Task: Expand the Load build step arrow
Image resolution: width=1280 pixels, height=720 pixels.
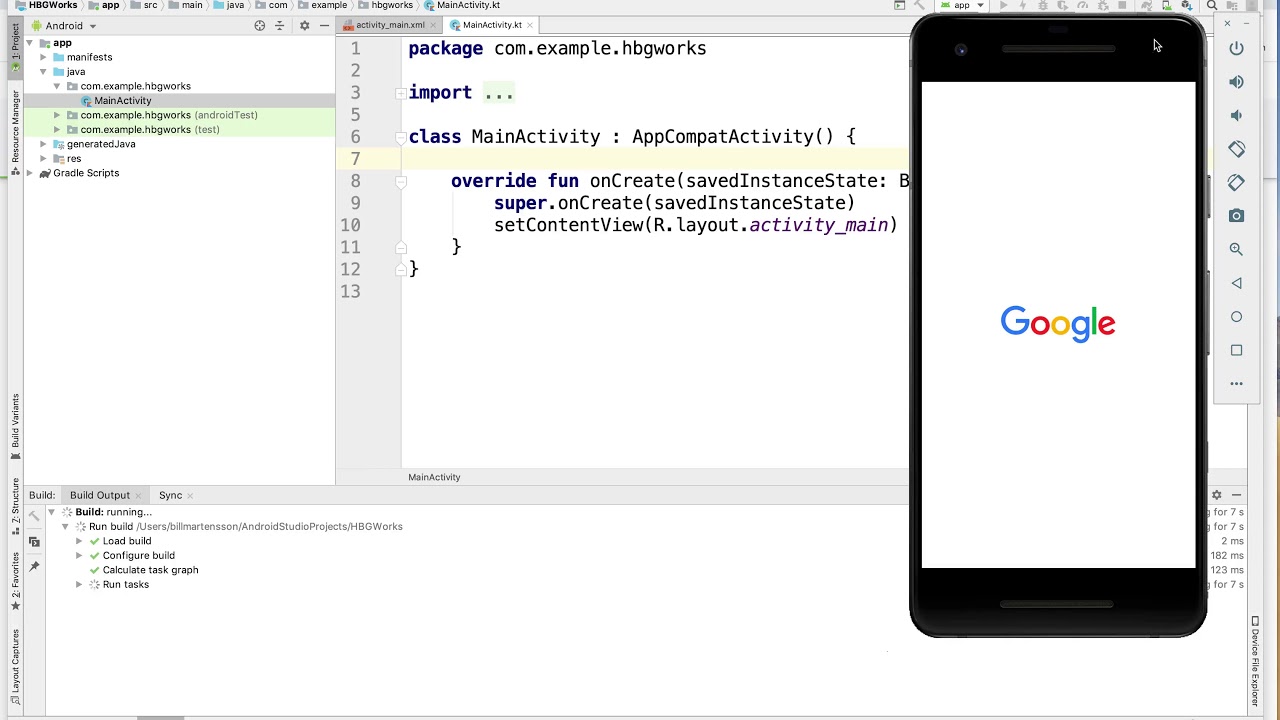Action: point(79,541)
